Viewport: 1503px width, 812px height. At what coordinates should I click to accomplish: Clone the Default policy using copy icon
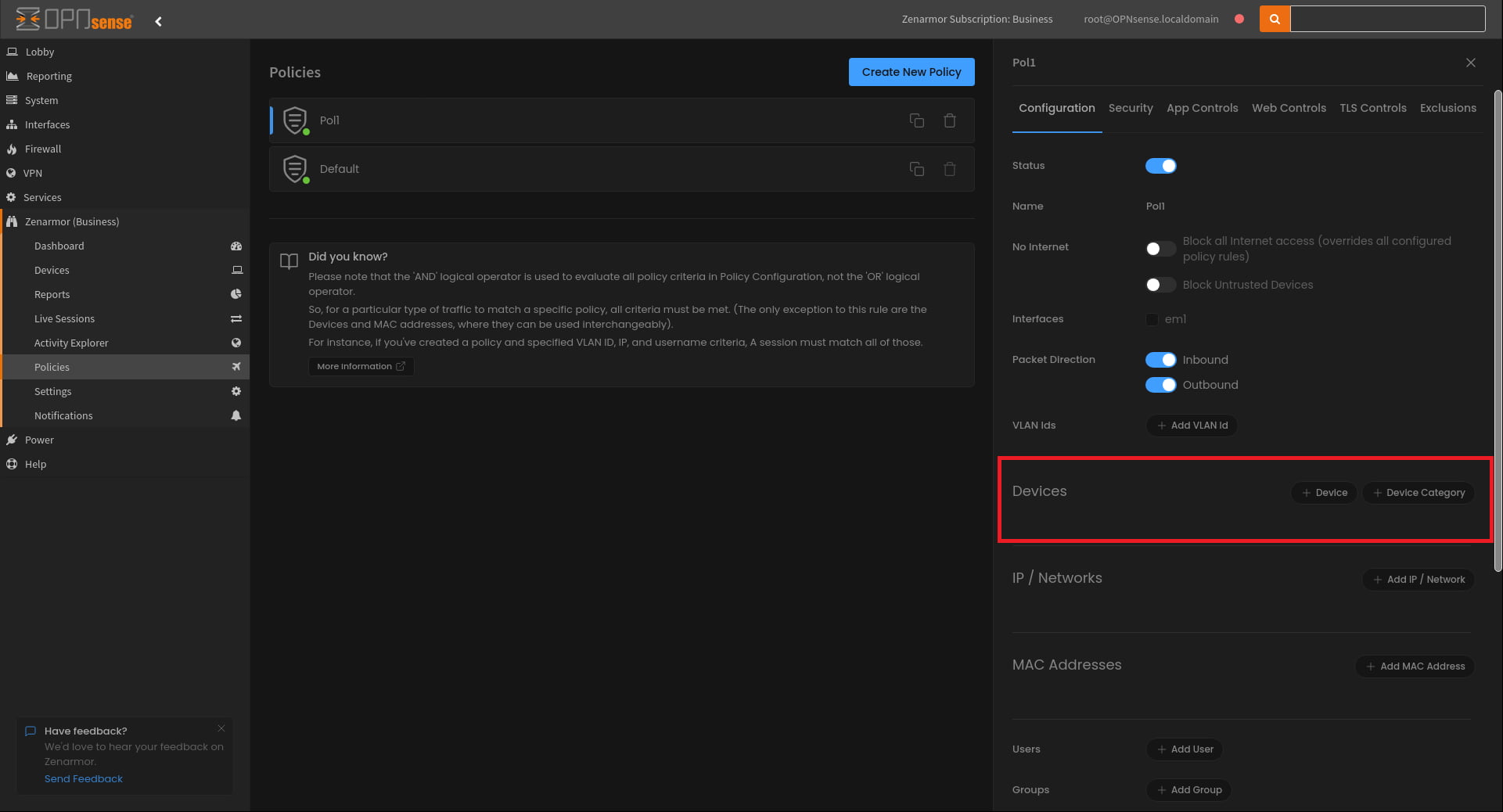tap(917, 169)
